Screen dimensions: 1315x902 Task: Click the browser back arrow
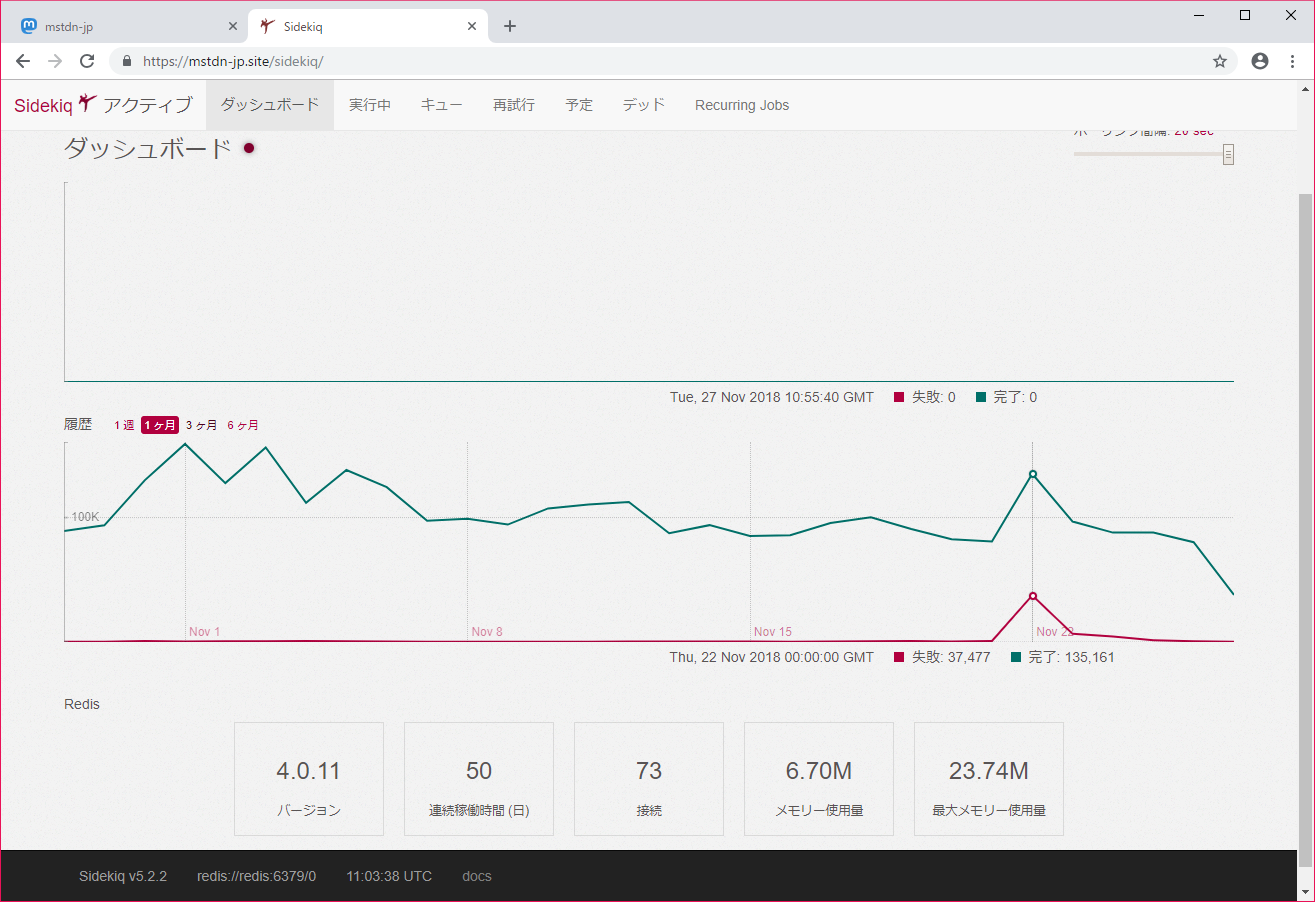point(23,61)
